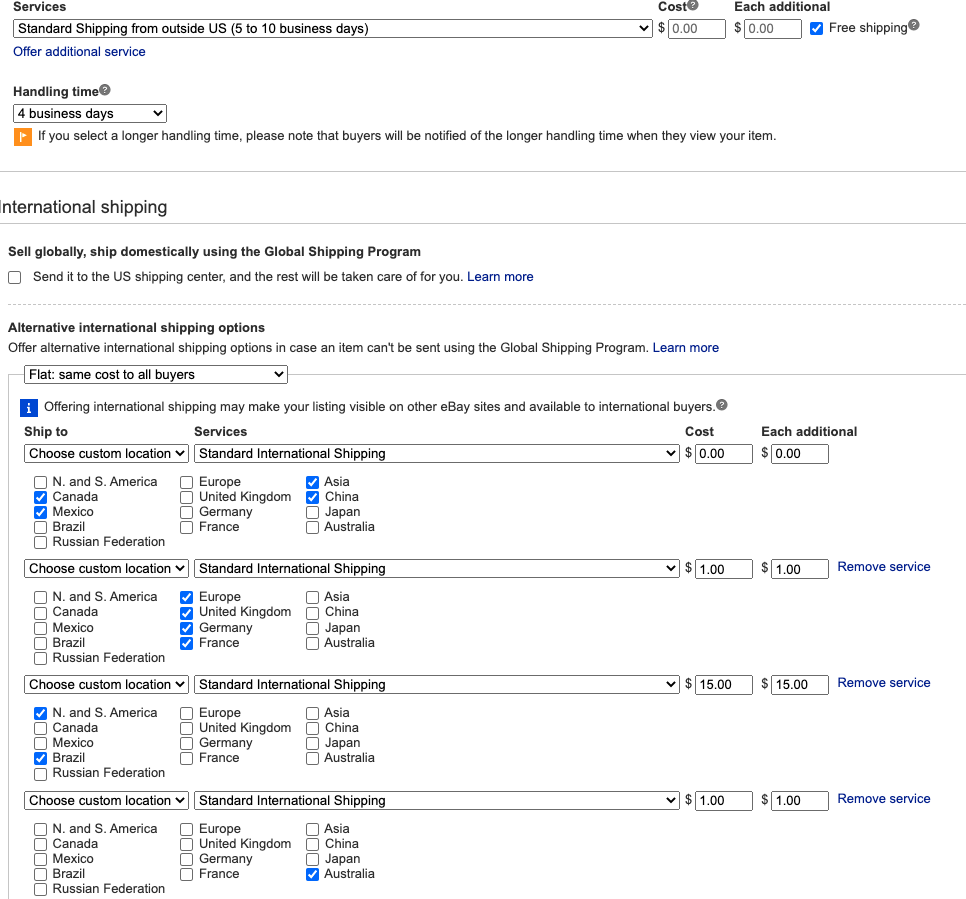The width and height of the screenshot is (966, 899).
Task: Expand the Handling time dropdown
Action: click(x=90, y=114)
